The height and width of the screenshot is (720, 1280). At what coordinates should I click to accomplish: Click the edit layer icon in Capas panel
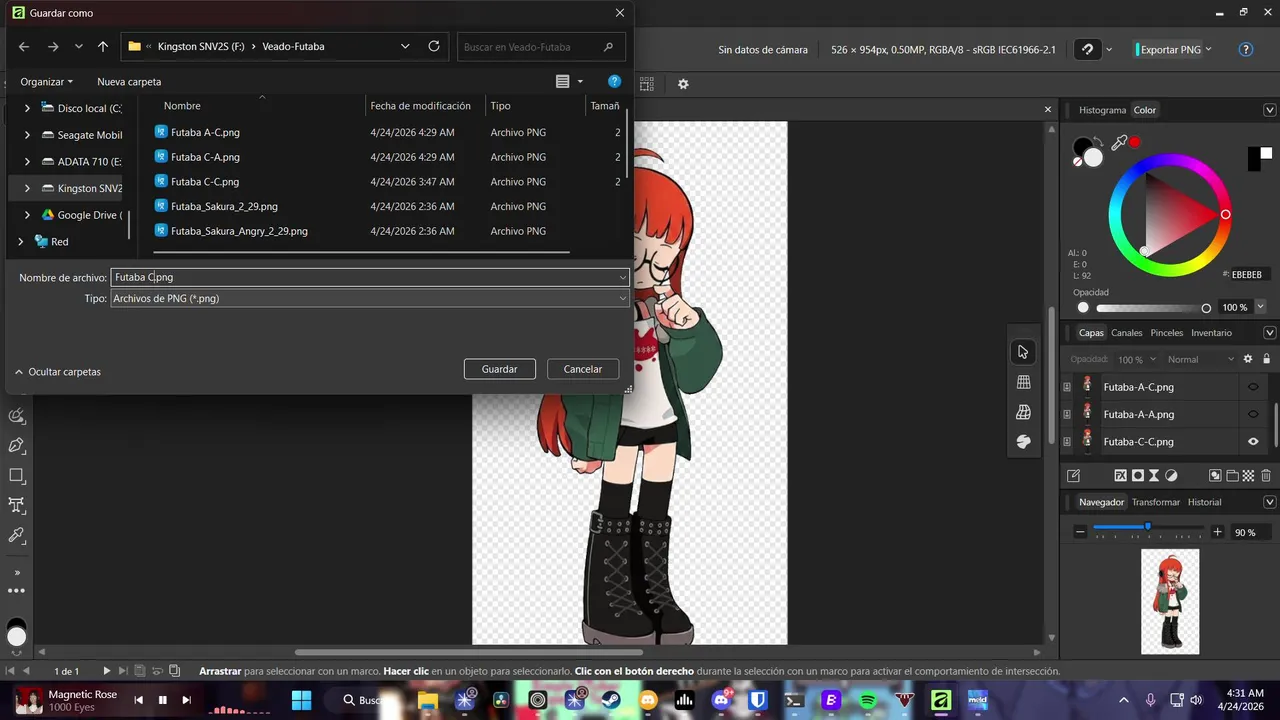click(1073, 476)
